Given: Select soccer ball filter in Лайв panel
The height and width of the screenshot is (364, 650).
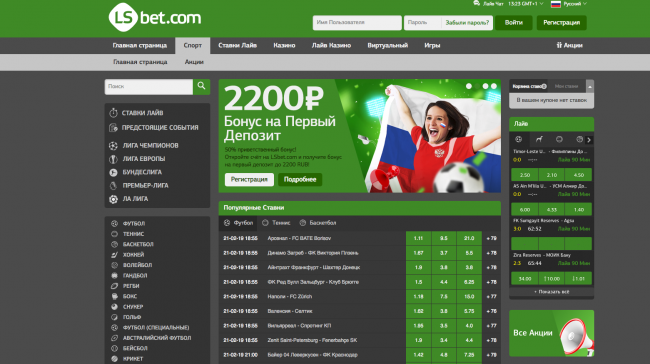Looking at the screenshot, I should [x=518, y=139].
